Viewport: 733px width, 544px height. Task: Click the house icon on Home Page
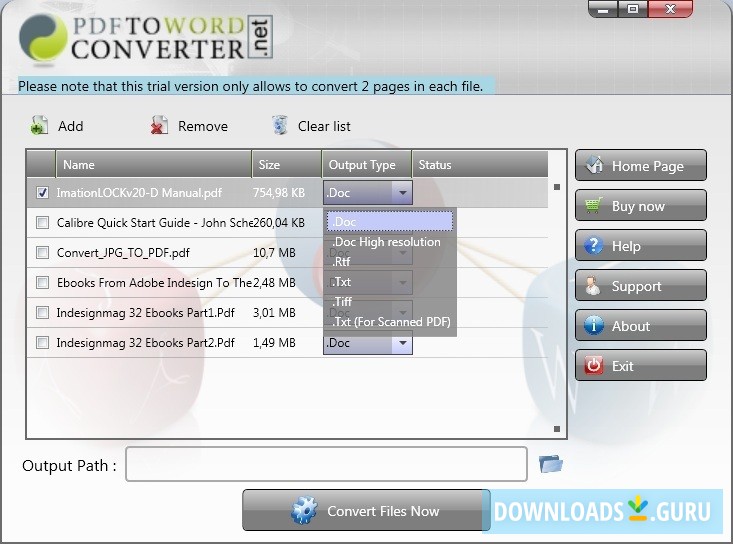[x=594, y=165]
